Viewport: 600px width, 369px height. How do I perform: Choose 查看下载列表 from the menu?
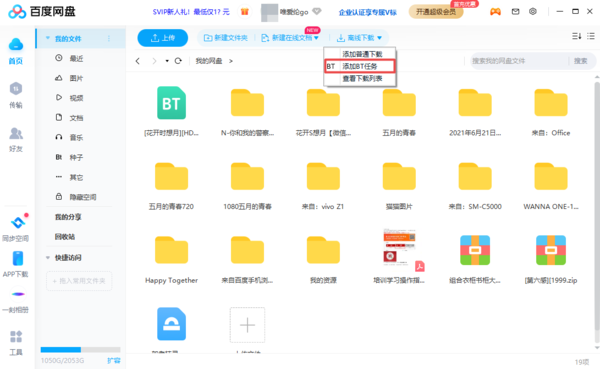point(360,78)
